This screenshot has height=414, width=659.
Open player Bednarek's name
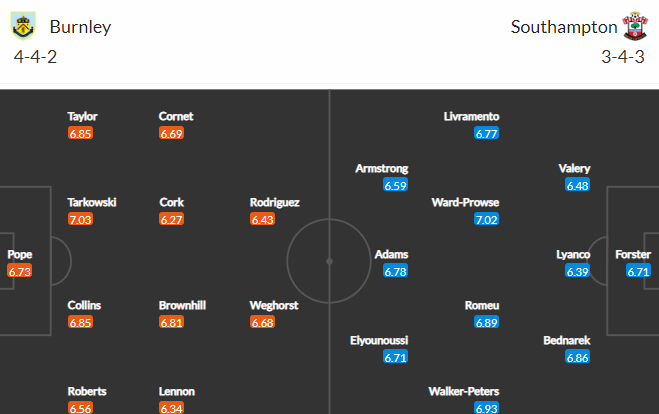coord(567,340)
